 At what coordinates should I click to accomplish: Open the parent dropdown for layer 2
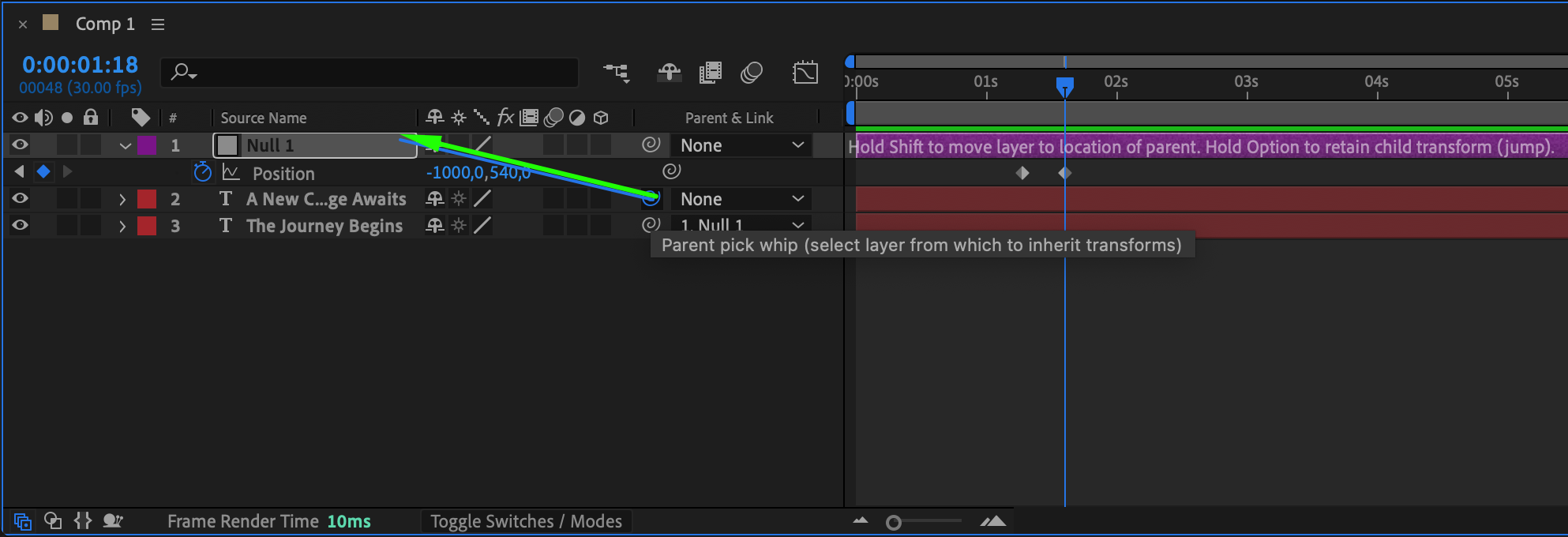coord(741,199)
